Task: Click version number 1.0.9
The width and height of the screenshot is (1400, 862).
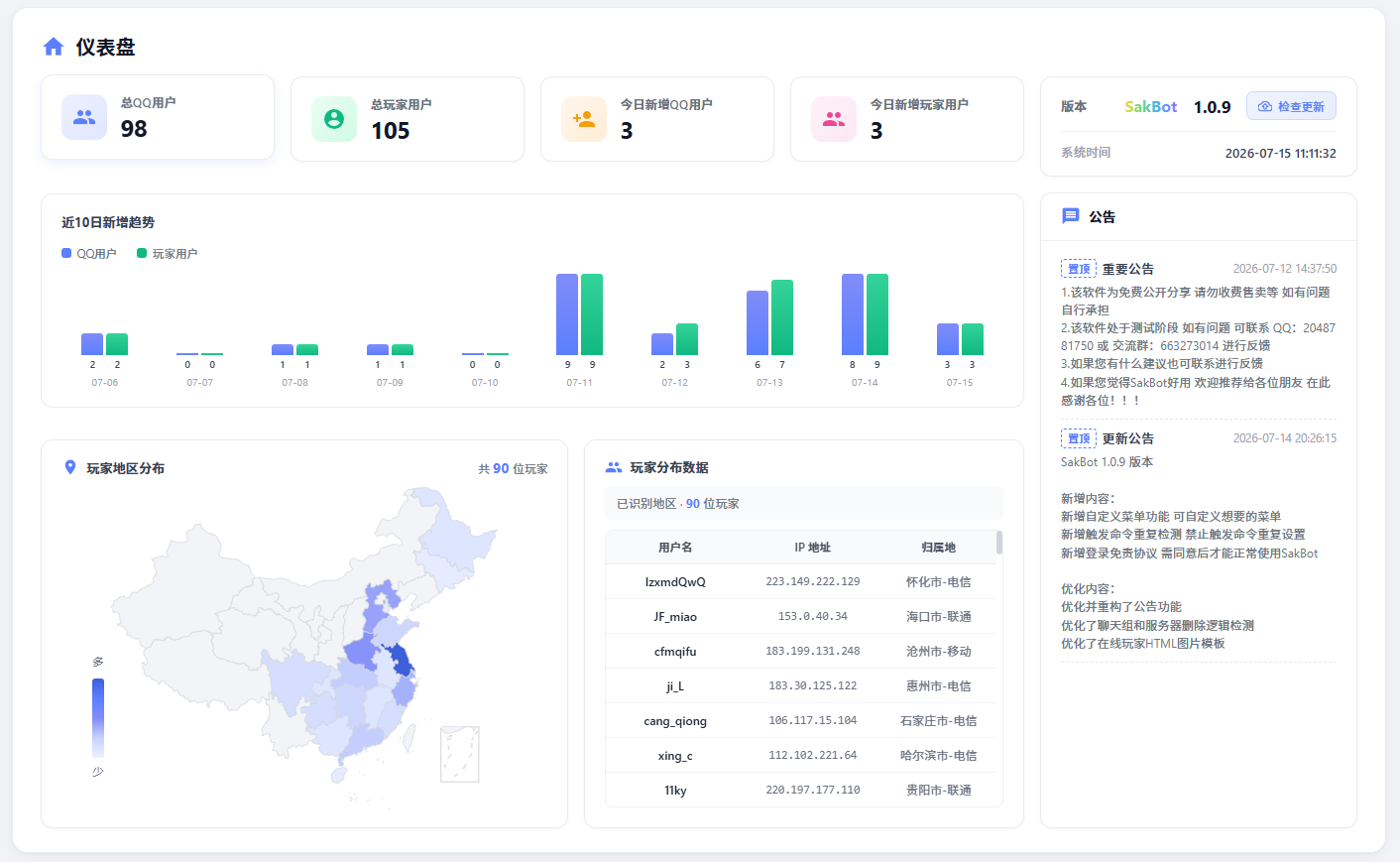Action: (1213, 107)
